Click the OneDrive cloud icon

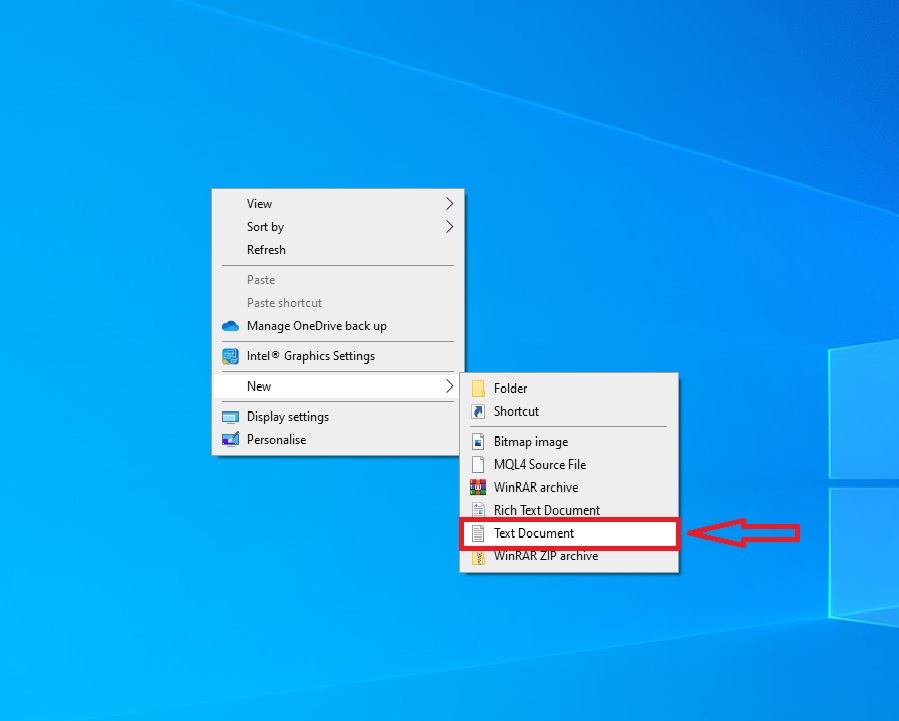(x=230, y=326)
